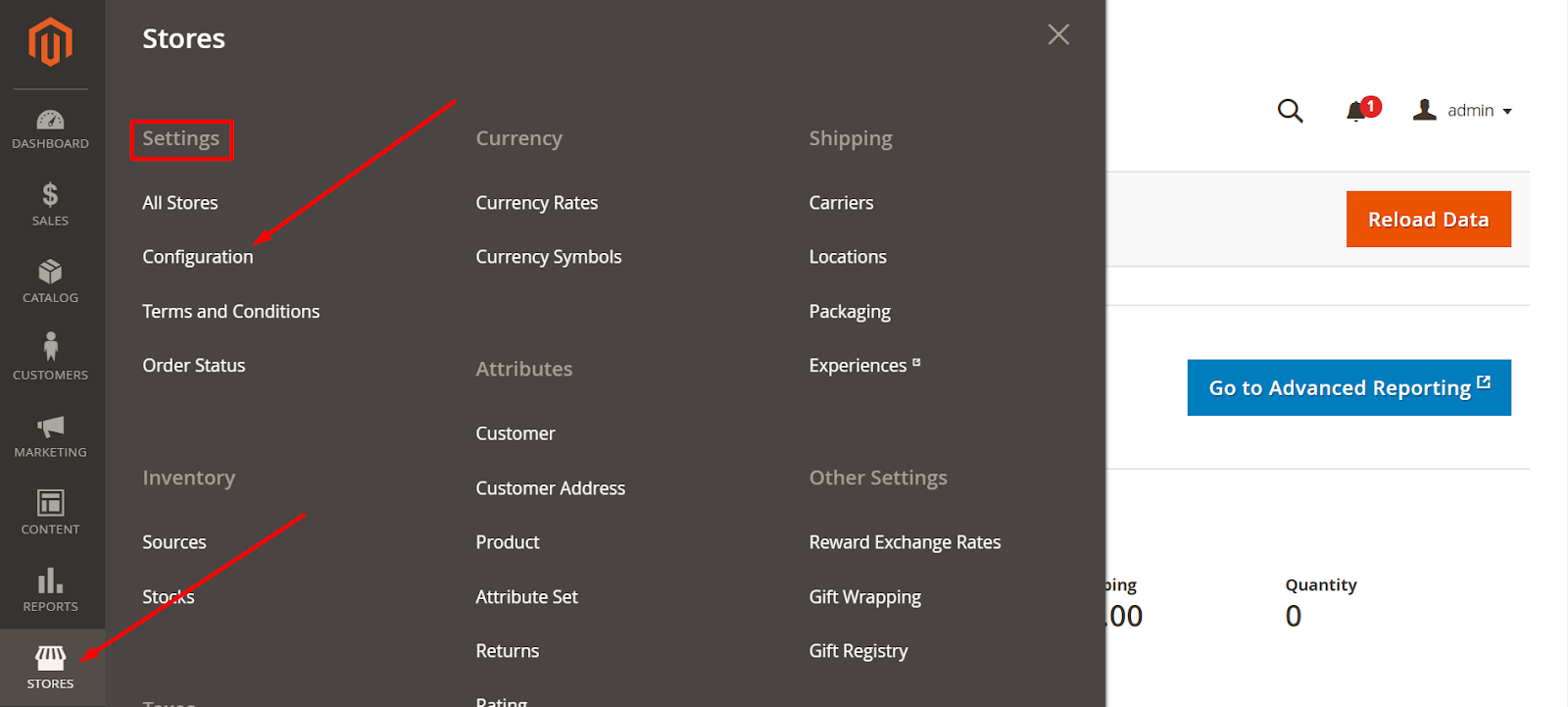
Task: Open Stocks under Inventory
Action: point(168,596)
